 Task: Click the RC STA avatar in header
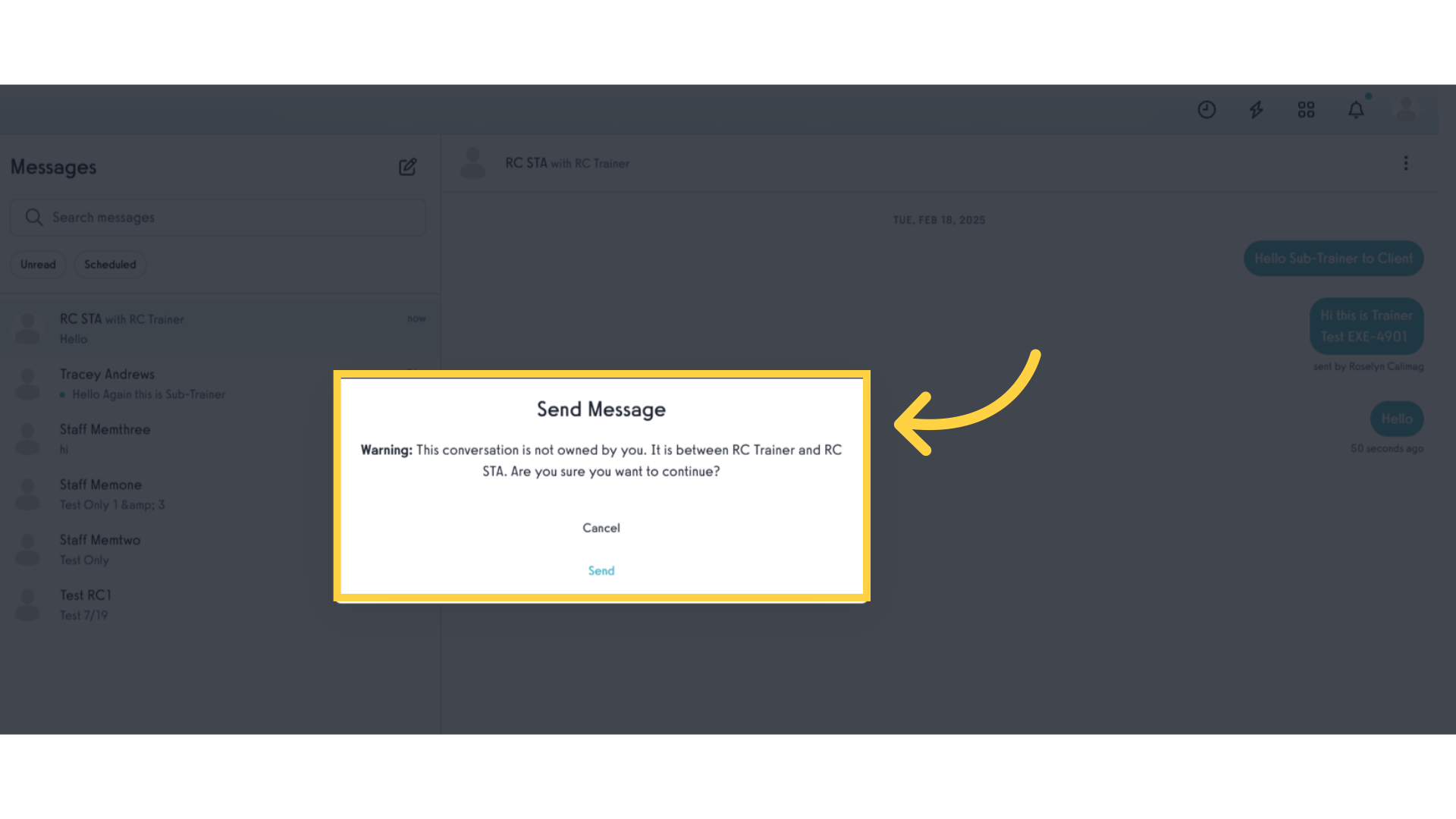(474, 163)
